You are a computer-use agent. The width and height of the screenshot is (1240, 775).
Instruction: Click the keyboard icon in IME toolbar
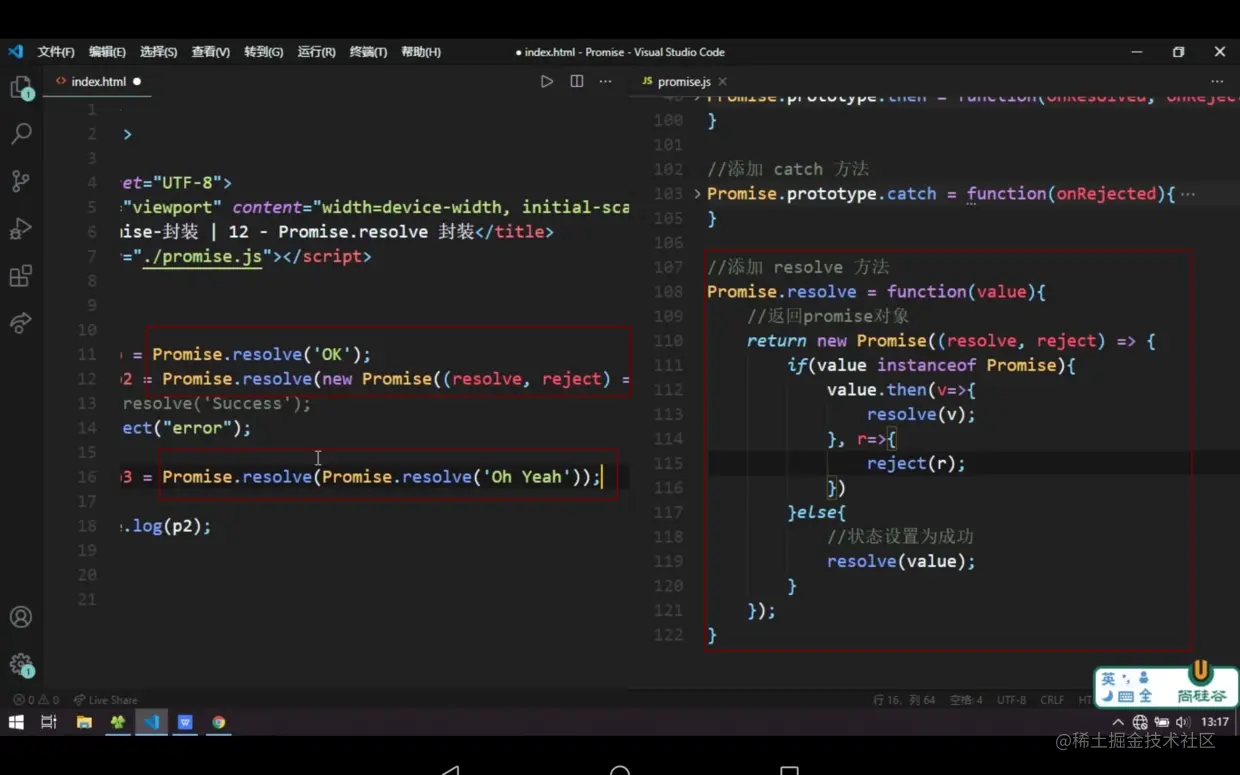1126,697
